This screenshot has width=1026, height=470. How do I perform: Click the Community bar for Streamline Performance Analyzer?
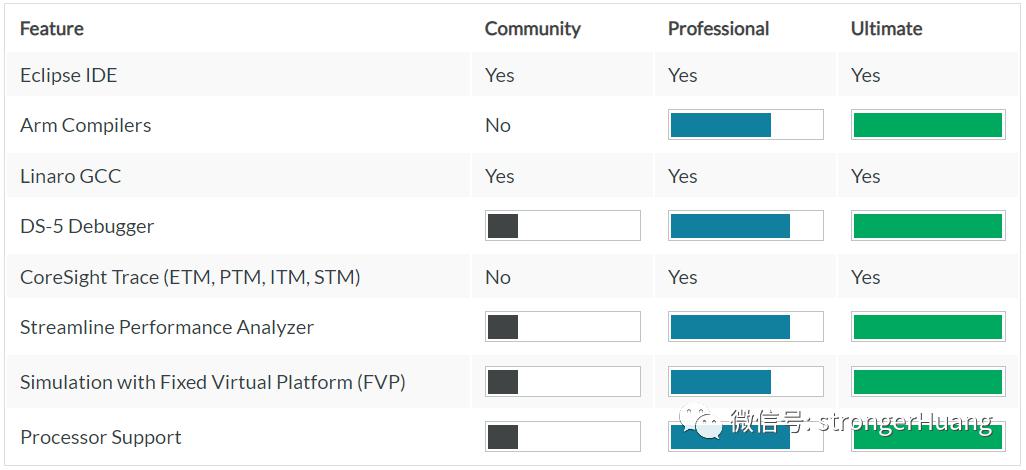pyautogui.click(x=563, y=327)
